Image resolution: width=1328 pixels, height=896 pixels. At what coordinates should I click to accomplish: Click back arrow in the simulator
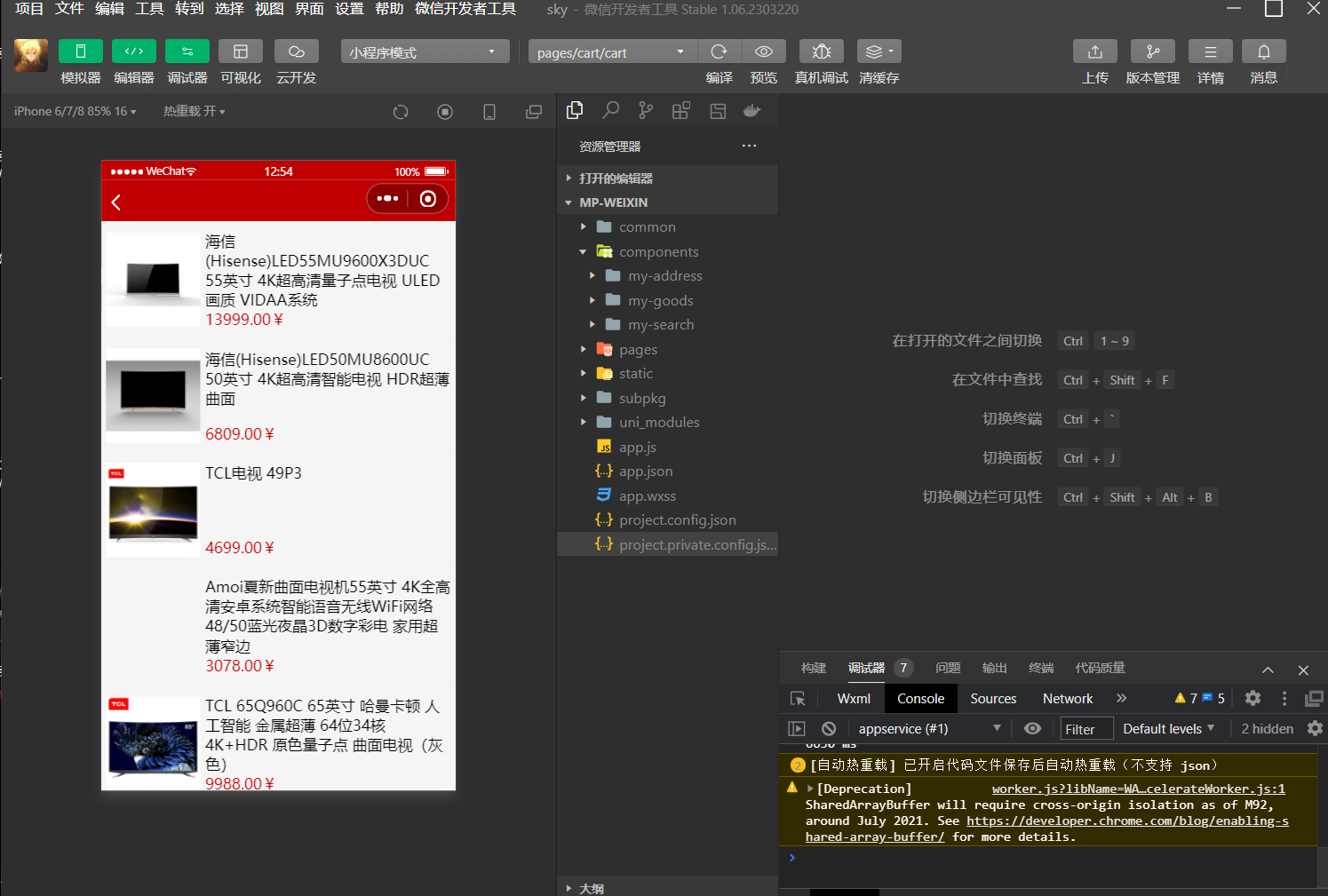116,202
